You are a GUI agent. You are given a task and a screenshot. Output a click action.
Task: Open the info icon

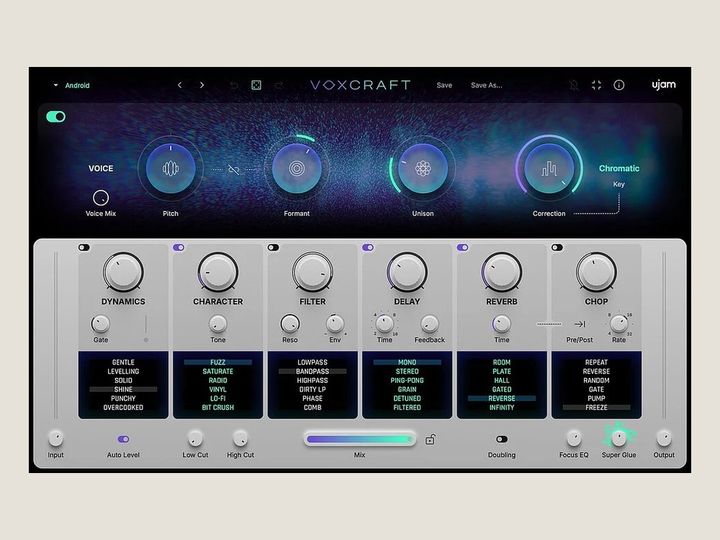619,85
